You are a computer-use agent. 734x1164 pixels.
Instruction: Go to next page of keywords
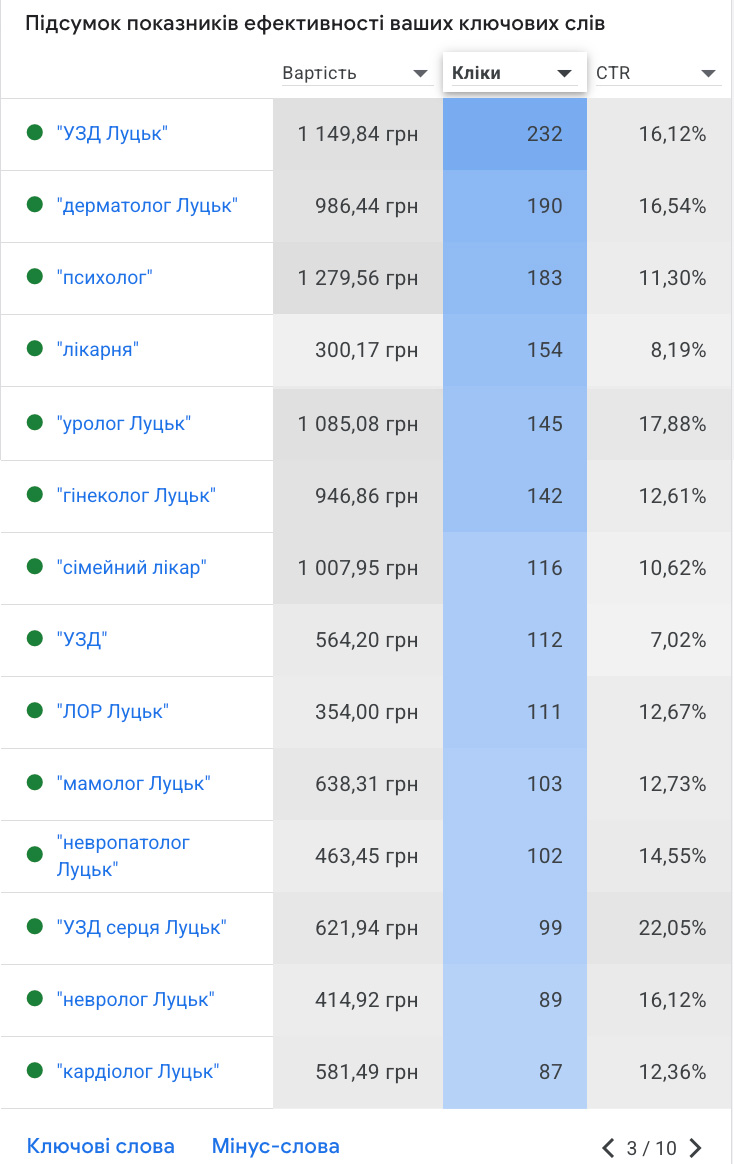click(x=696, y=1148)
